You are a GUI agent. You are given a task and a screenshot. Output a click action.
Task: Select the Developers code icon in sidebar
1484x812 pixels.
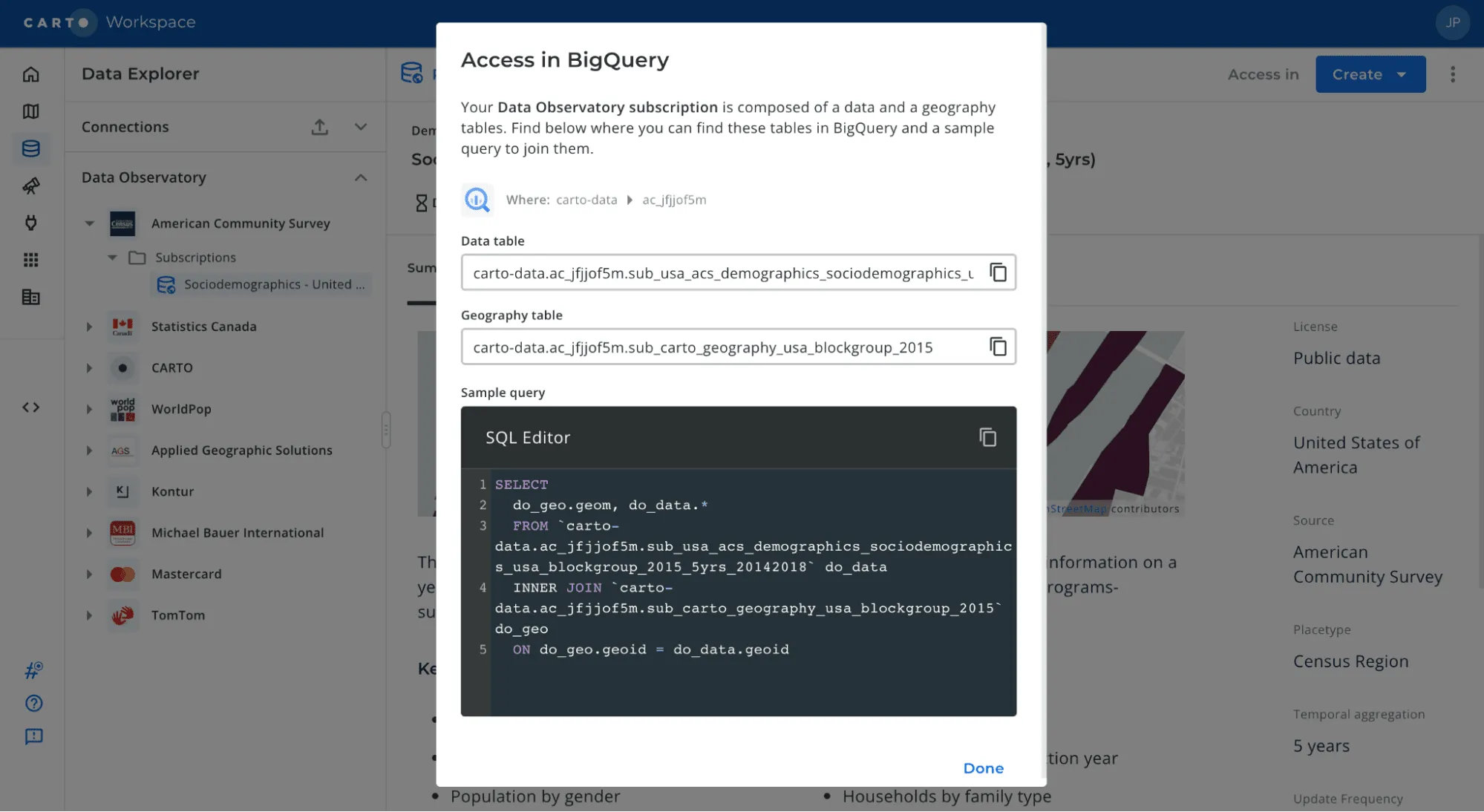pos(31,407)
